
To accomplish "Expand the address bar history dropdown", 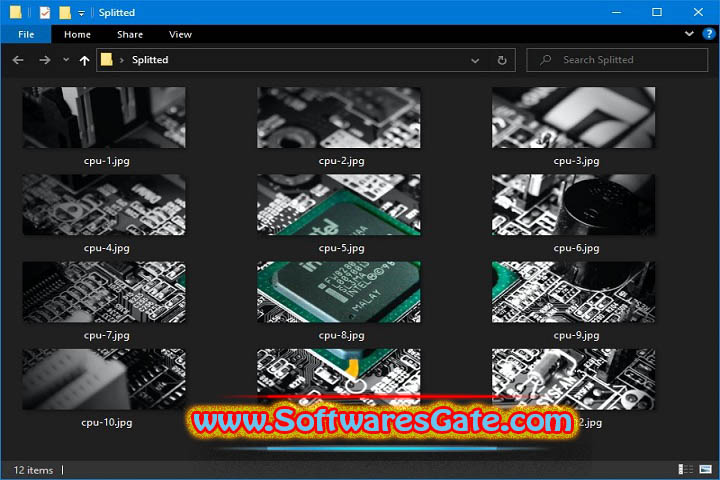I will (475, 60).
